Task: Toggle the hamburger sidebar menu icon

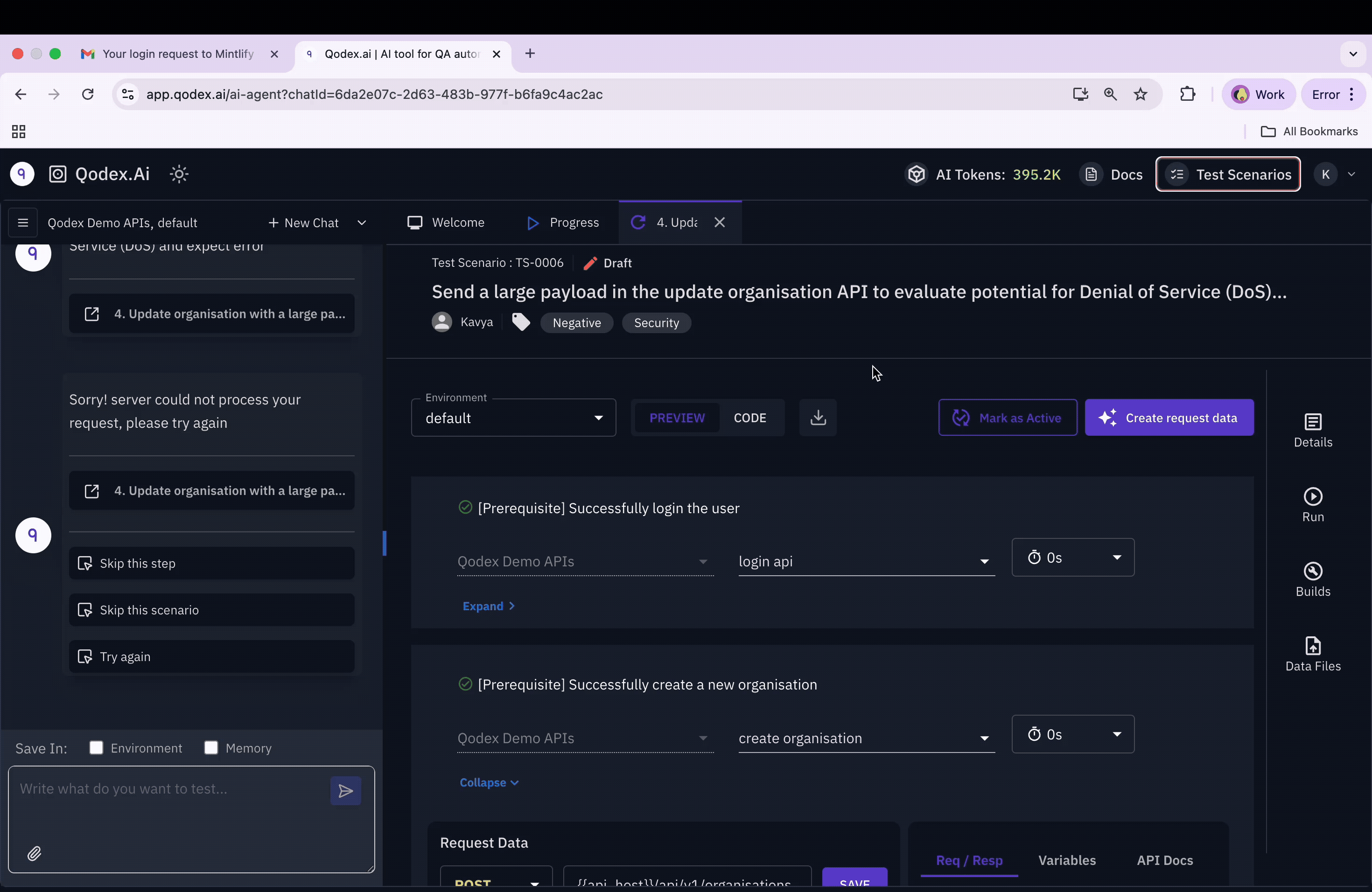Action: pos(23,223)
